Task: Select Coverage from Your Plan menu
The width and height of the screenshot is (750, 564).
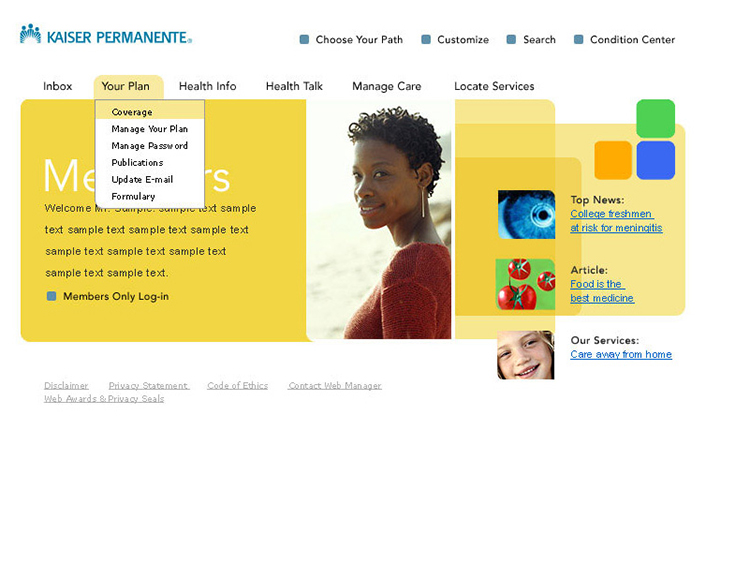Action: 132,112
